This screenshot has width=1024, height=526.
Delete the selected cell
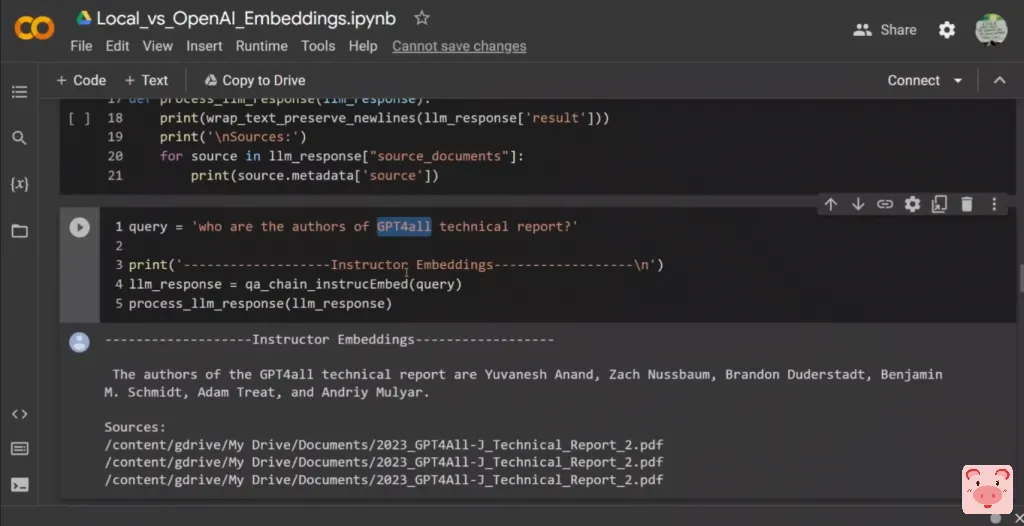coord(967,205)
